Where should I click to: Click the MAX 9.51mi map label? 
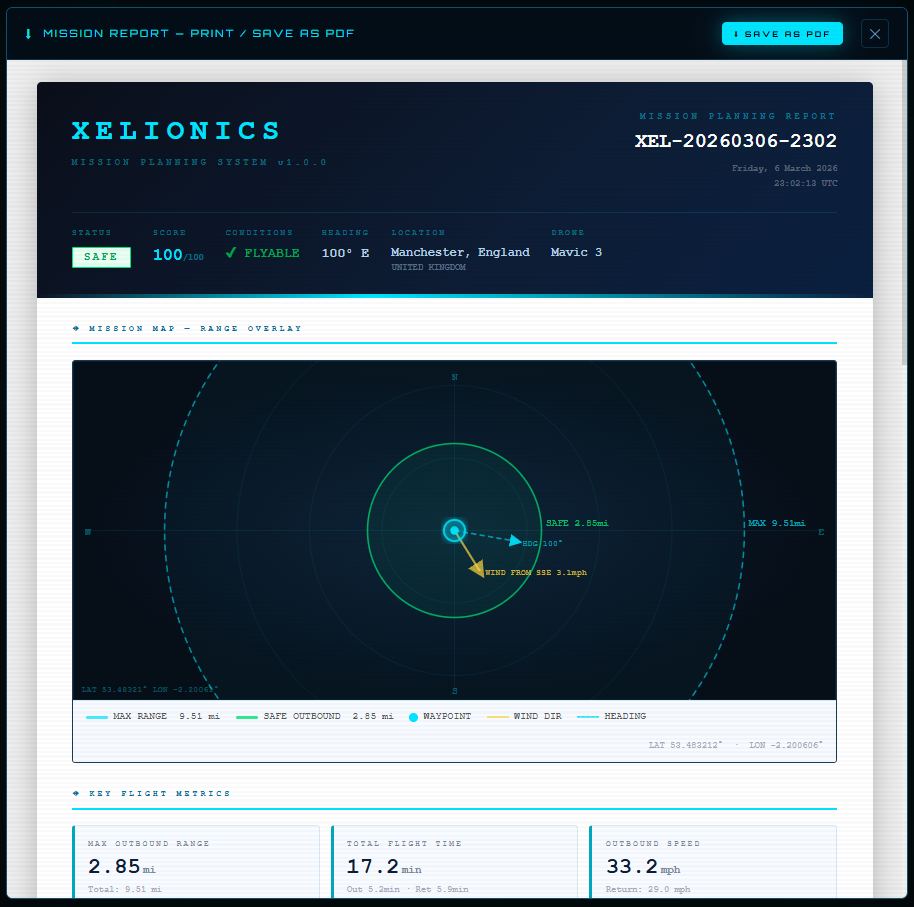point(776,523)
